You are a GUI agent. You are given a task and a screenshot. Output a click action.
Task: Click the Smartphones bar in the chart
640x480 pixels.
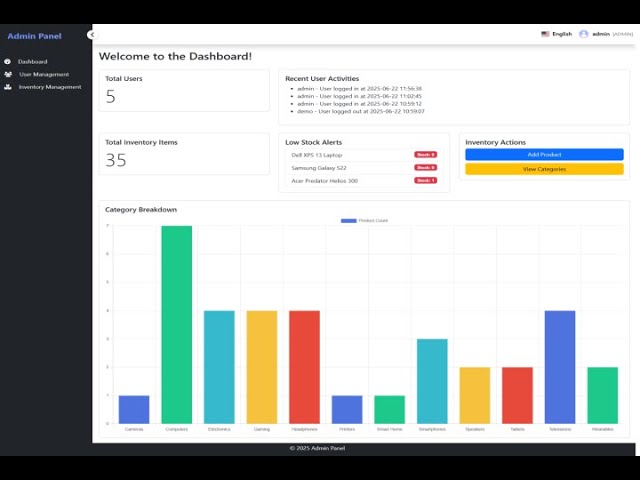(x=432, y=381)
